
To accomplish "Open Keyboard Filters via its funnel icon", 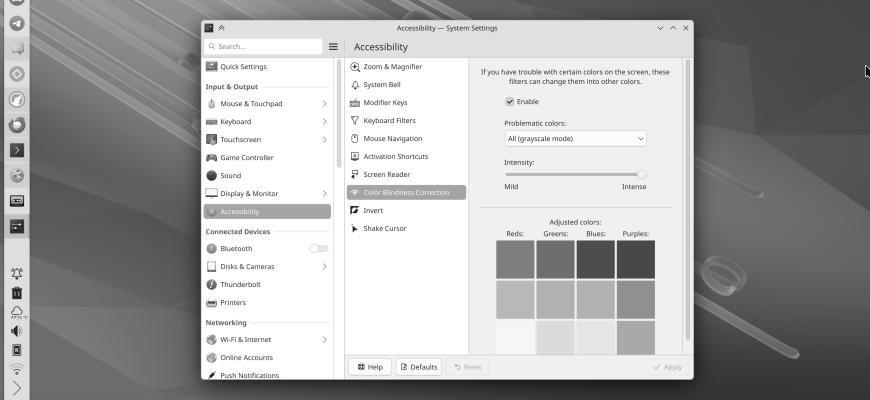I will [x=355, y=121].
